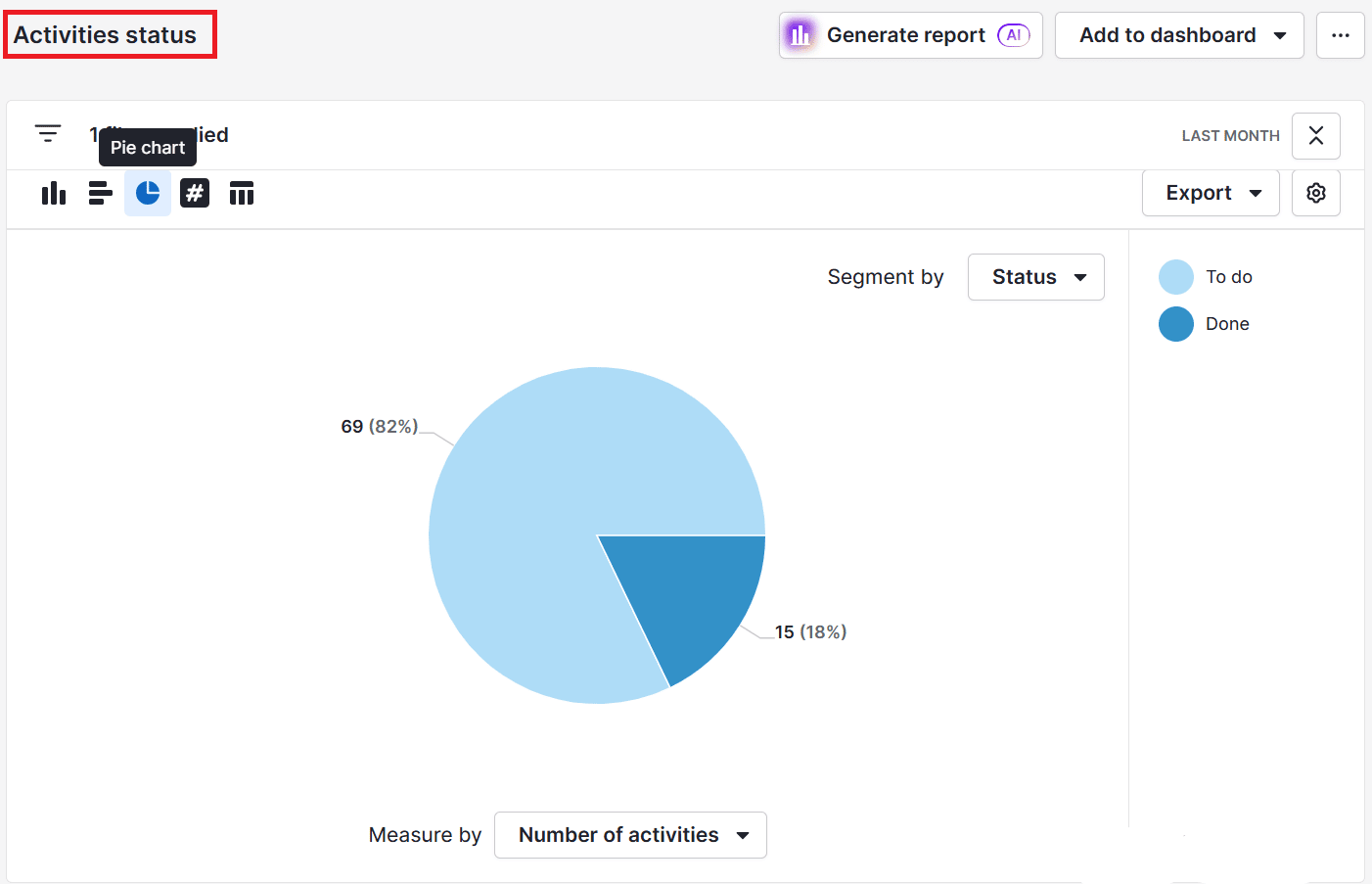
Task: Expand Measure by Number of activities dropdown
Action: tap(630, 835)
